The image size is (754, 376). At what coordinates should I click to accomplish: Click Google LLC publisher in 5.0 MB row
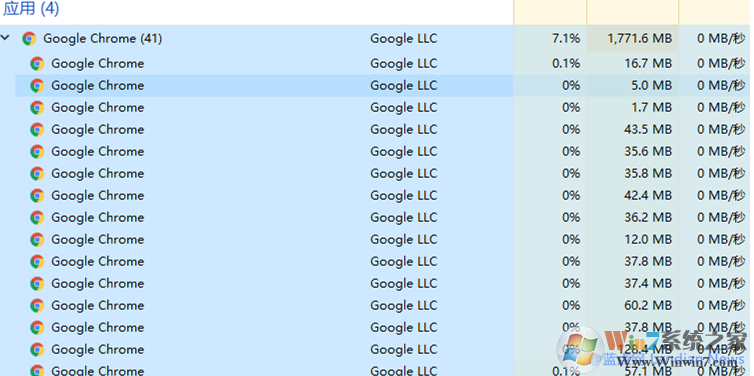[403, 86]
